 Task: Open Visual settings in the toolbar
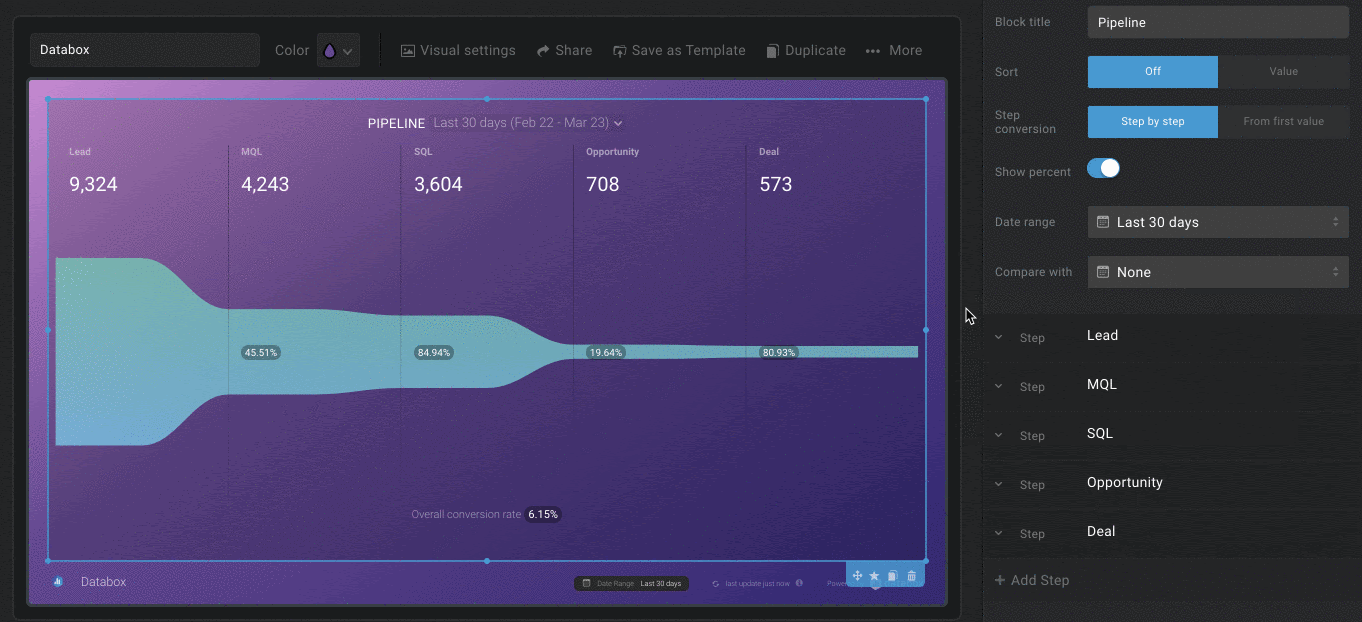(458, 50)
